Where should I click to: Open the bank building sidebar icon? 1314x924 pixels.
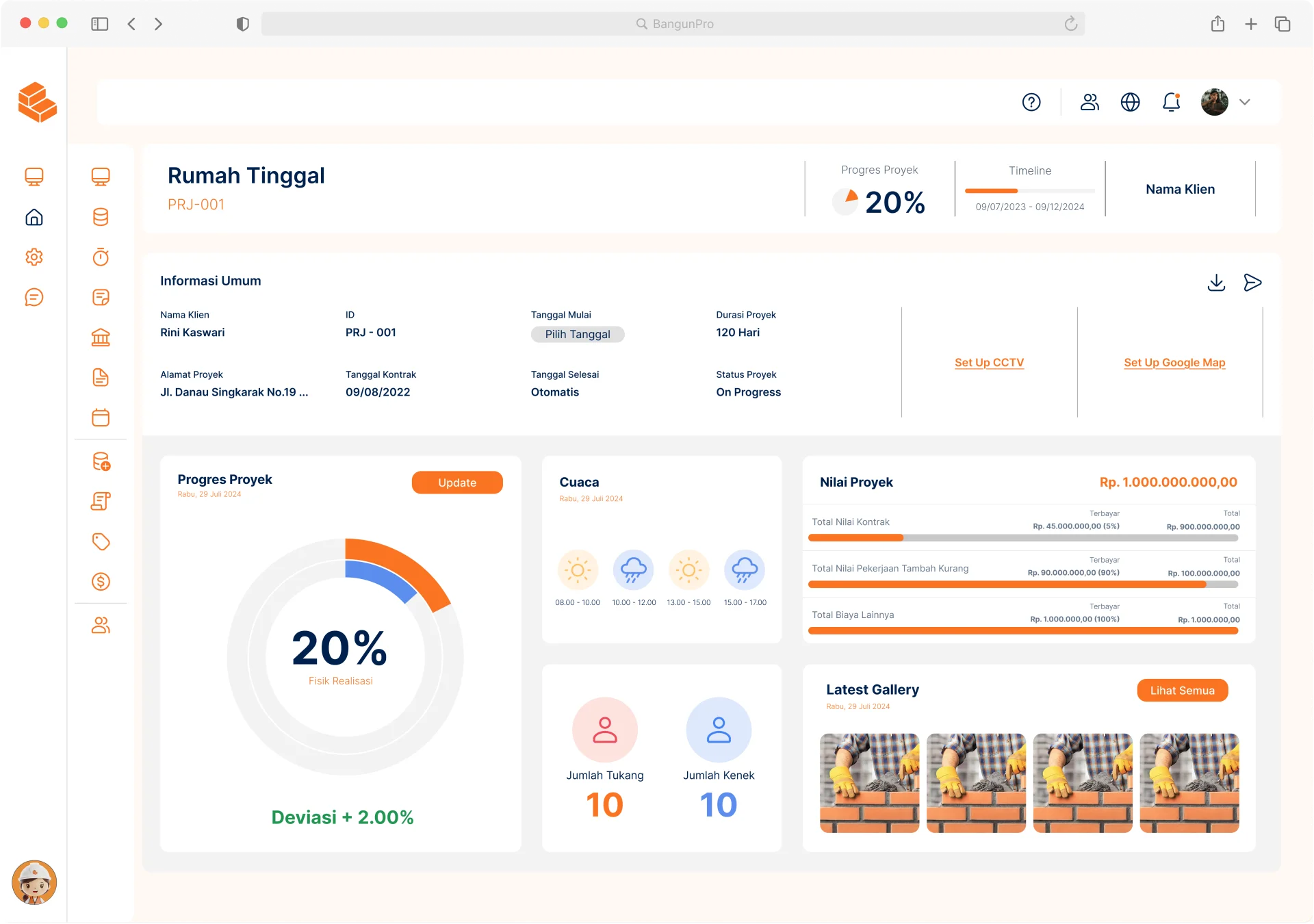(x=101, y=337)
